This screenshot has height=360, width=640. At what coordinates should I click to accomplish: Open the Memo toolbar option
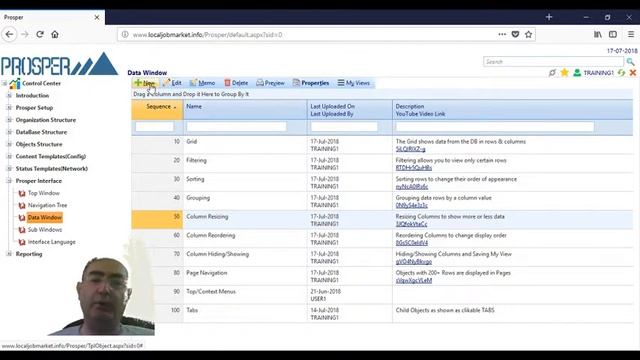(x=202, y=83)
